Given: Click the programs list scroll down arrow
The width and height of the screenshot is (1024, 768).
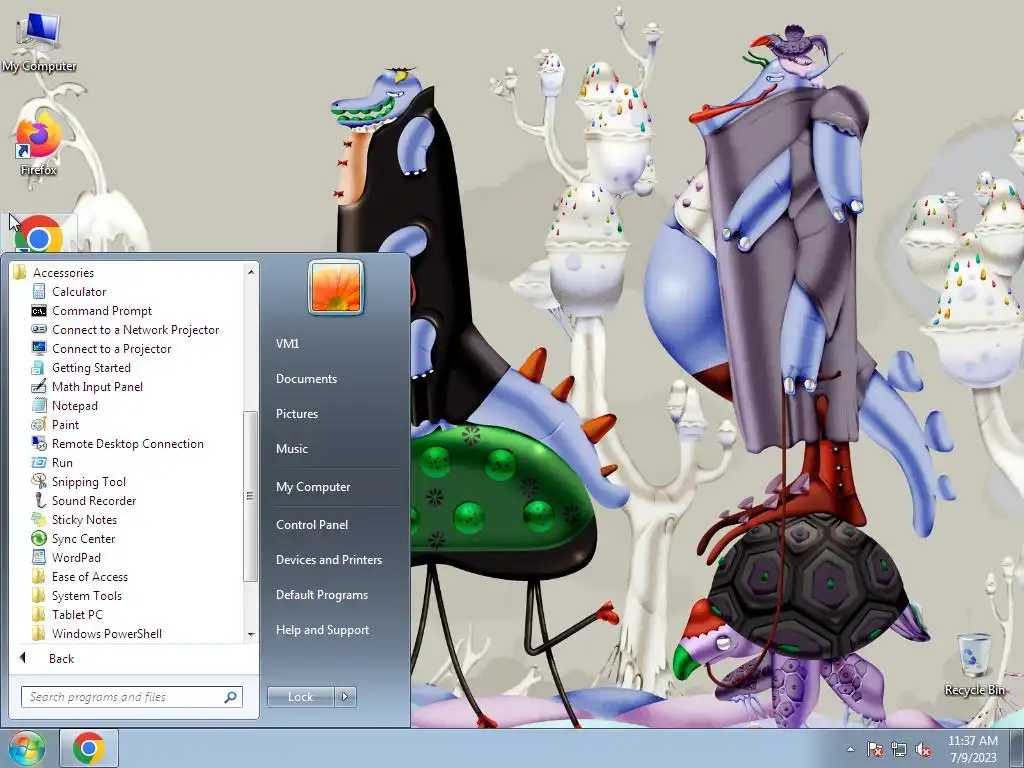Looking at the screenshot, I should (x=251, y=634).
